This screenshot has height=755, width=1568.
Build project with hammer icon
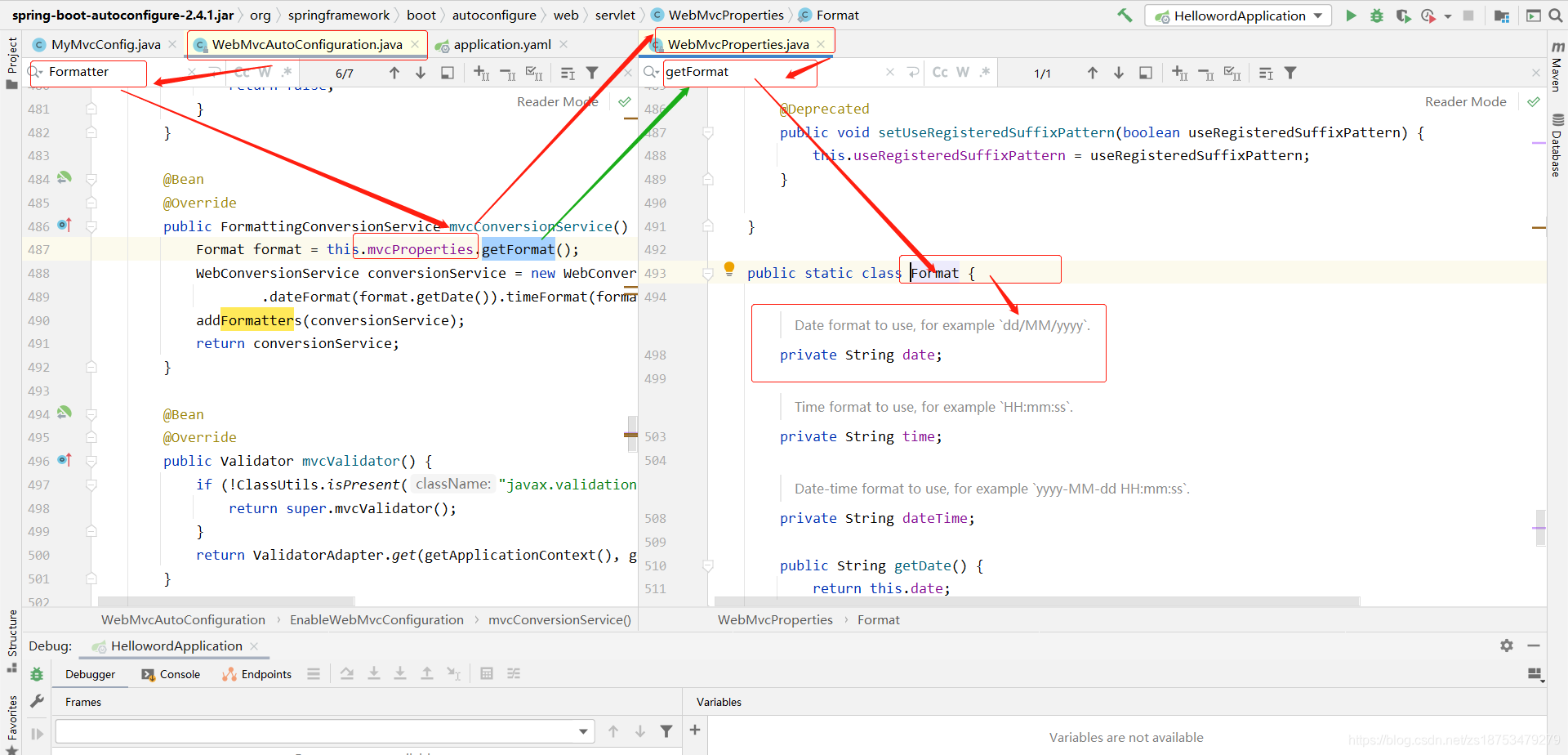tap(1125, 16)
